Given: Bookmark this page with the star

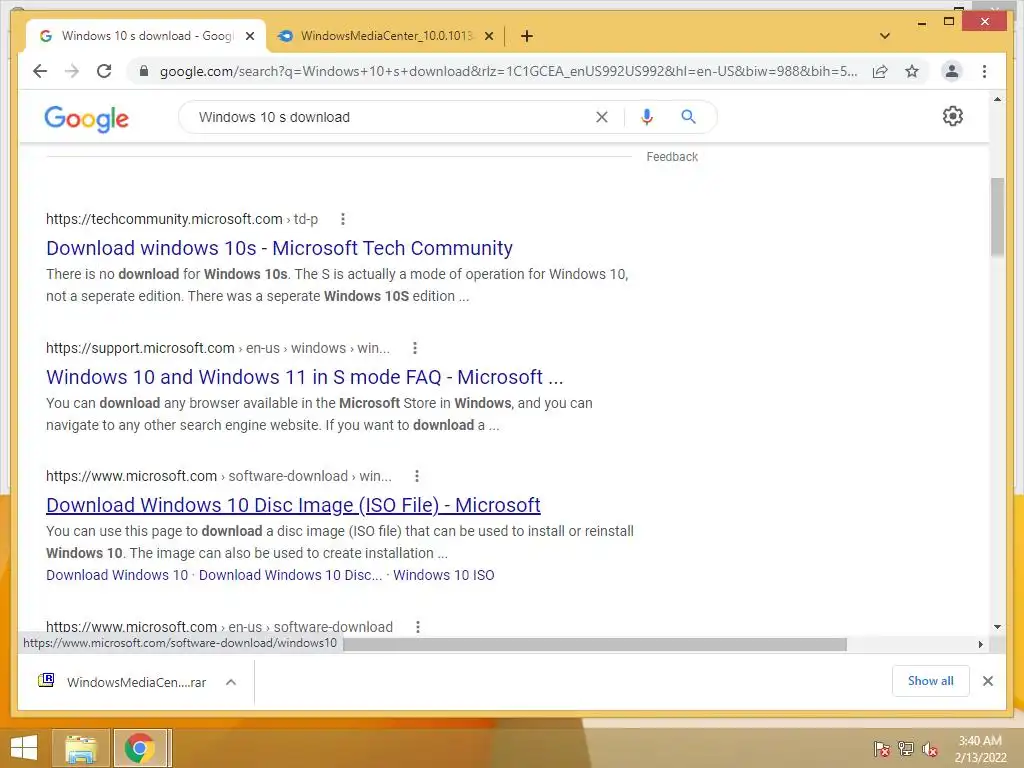Looking at the screenshot, I should tap(912, 71).
